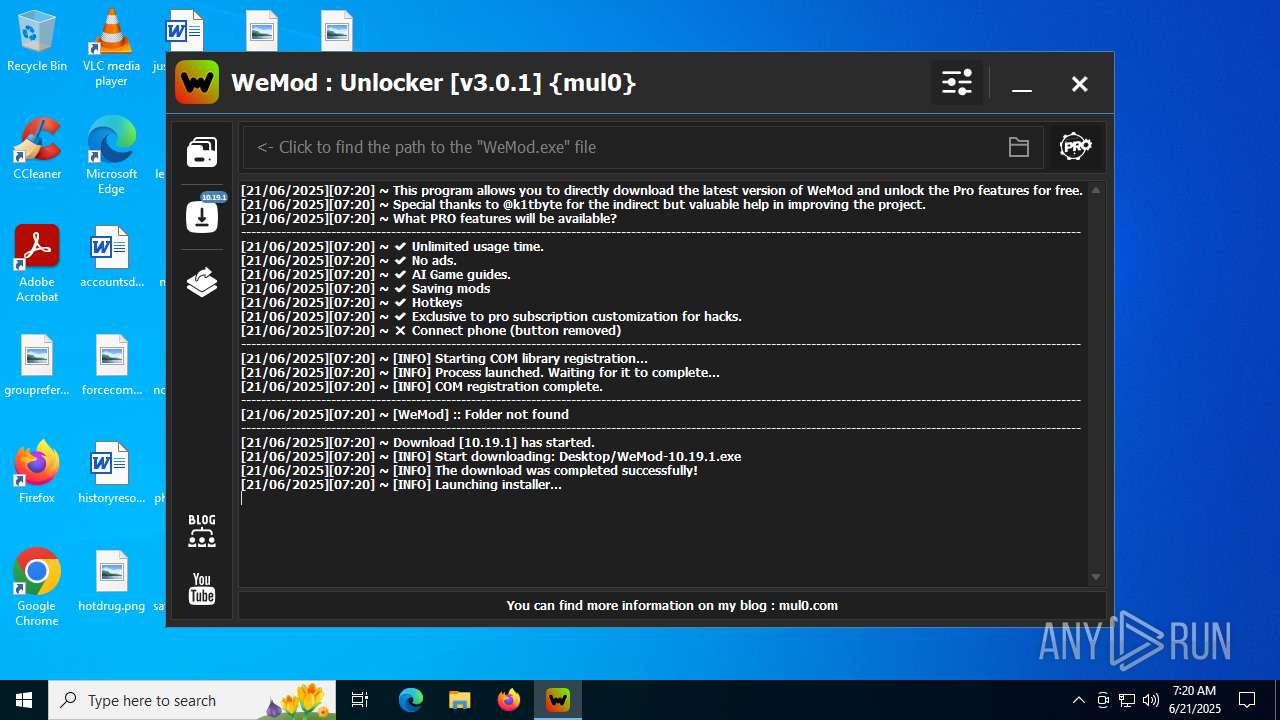Activate the PRO unlock badge button

pos(1076,148)
